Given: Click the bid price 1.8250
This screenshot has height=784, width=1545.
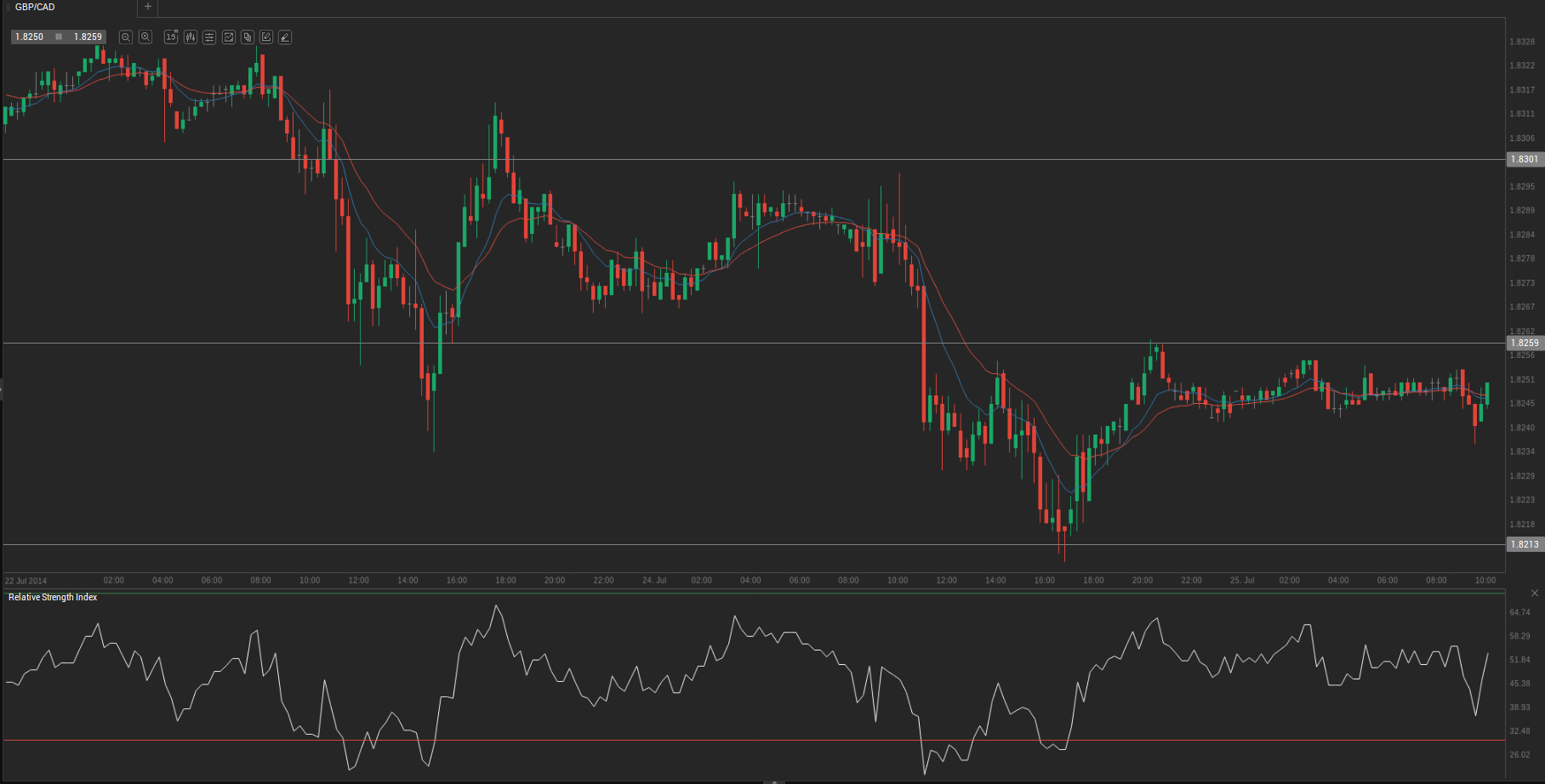Looking at the screenshot, I should 30,37.
